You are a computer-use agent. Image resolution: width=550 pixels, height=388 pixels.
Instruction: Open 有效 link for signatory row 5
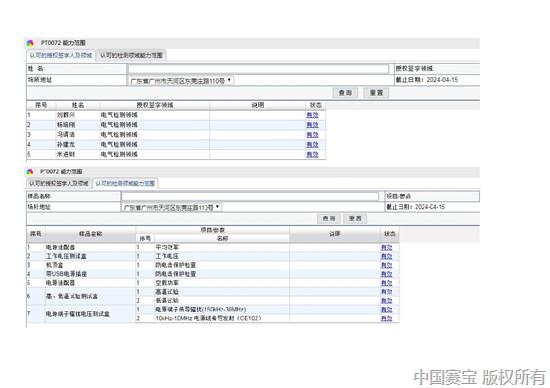[x=312, y=154]
